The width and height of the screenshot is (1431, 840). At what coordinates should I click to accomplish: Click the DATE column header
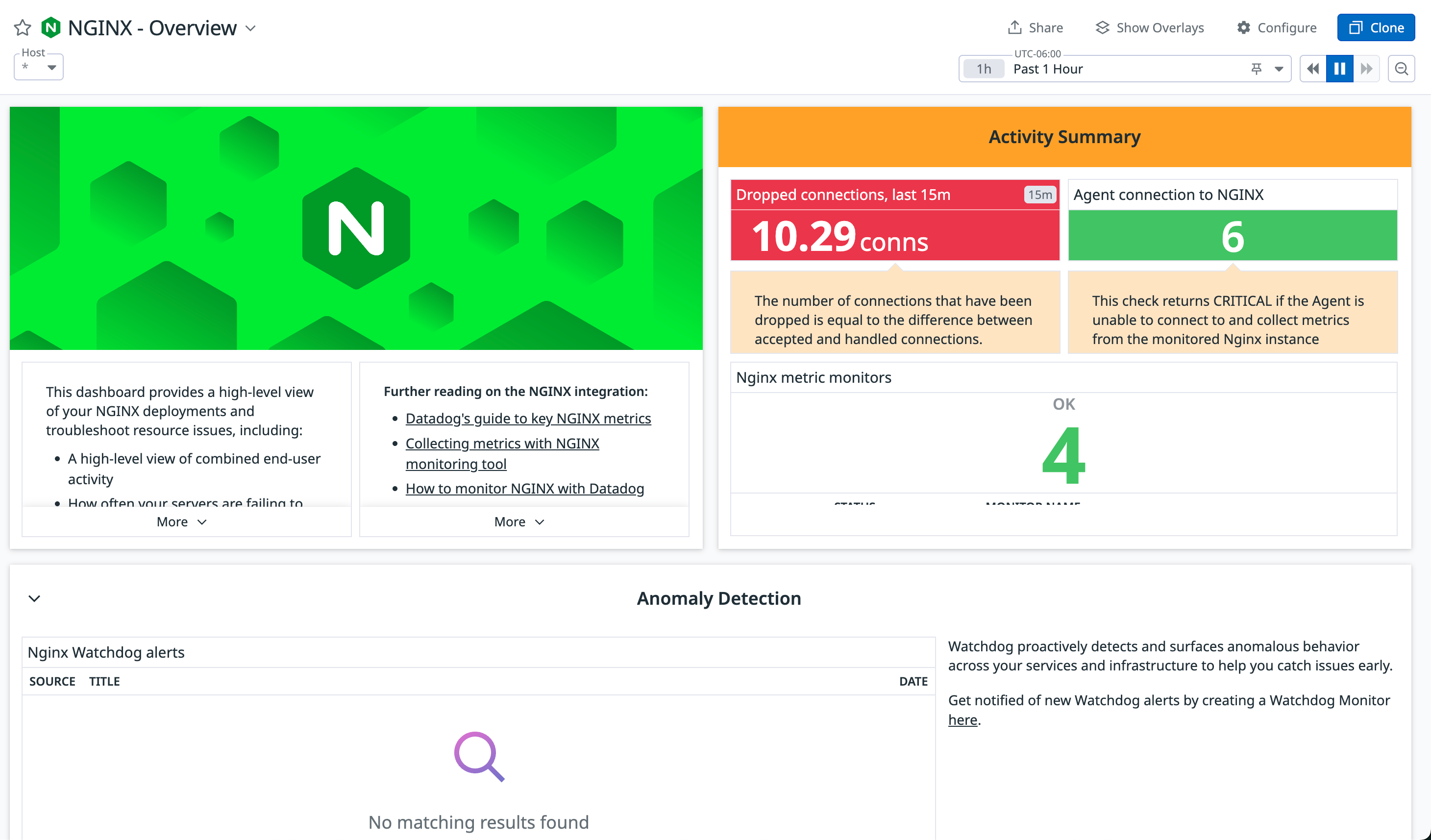[913, 682]
